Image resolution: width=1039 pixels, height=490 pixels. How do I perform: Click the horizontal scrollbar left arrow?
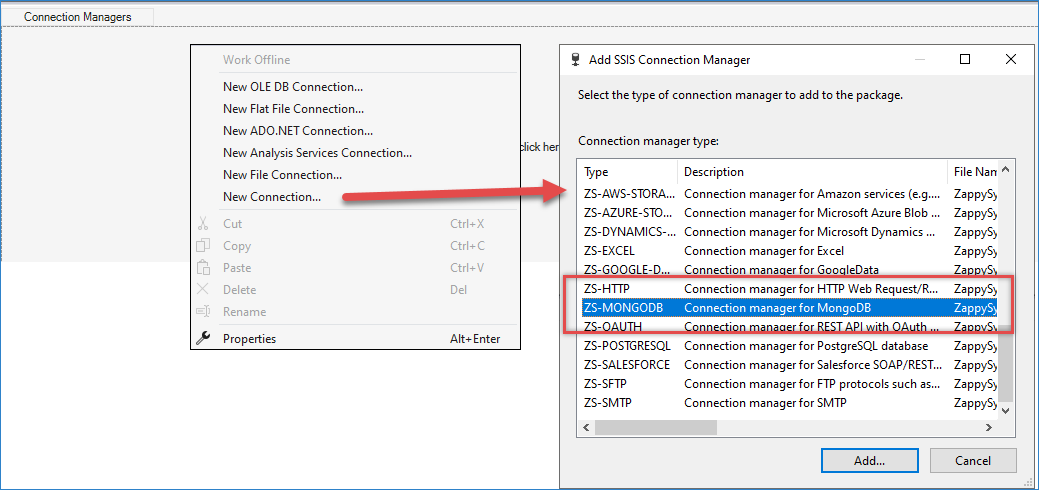[586, 428]
